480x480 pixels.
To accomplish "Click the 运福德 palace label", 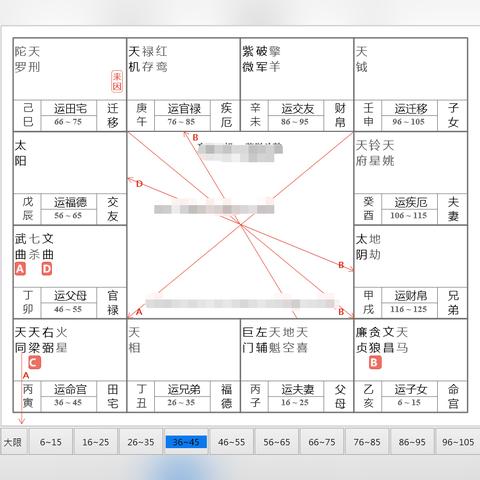I will tap(70, 202).
